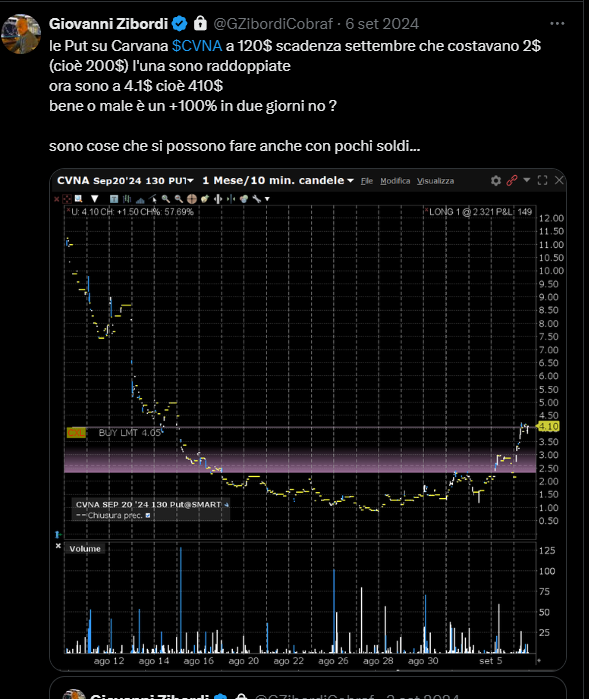Screen dimensions: 589x699
Task: Click the horizontal compress arrows icon
Action: point(231,199)
